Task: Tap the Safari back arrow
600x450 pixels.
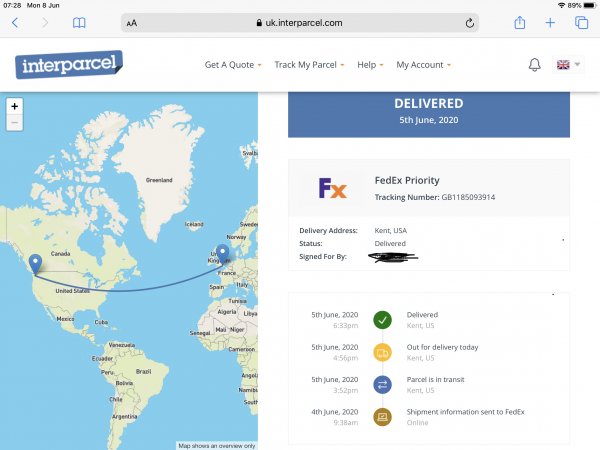Action: click(x=15, y=23)
